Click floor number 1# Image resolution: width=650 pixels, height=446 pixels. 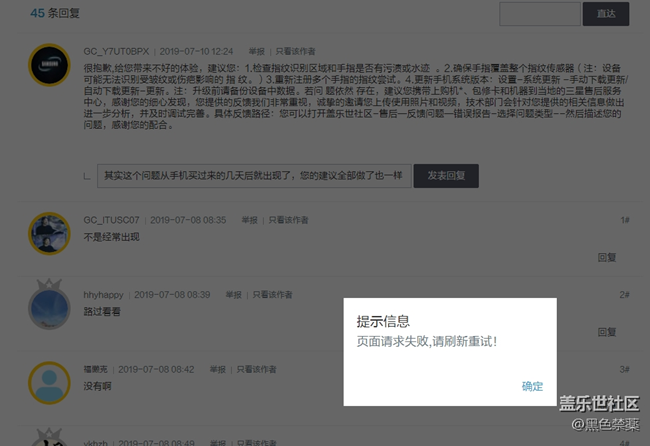(625, 220)
